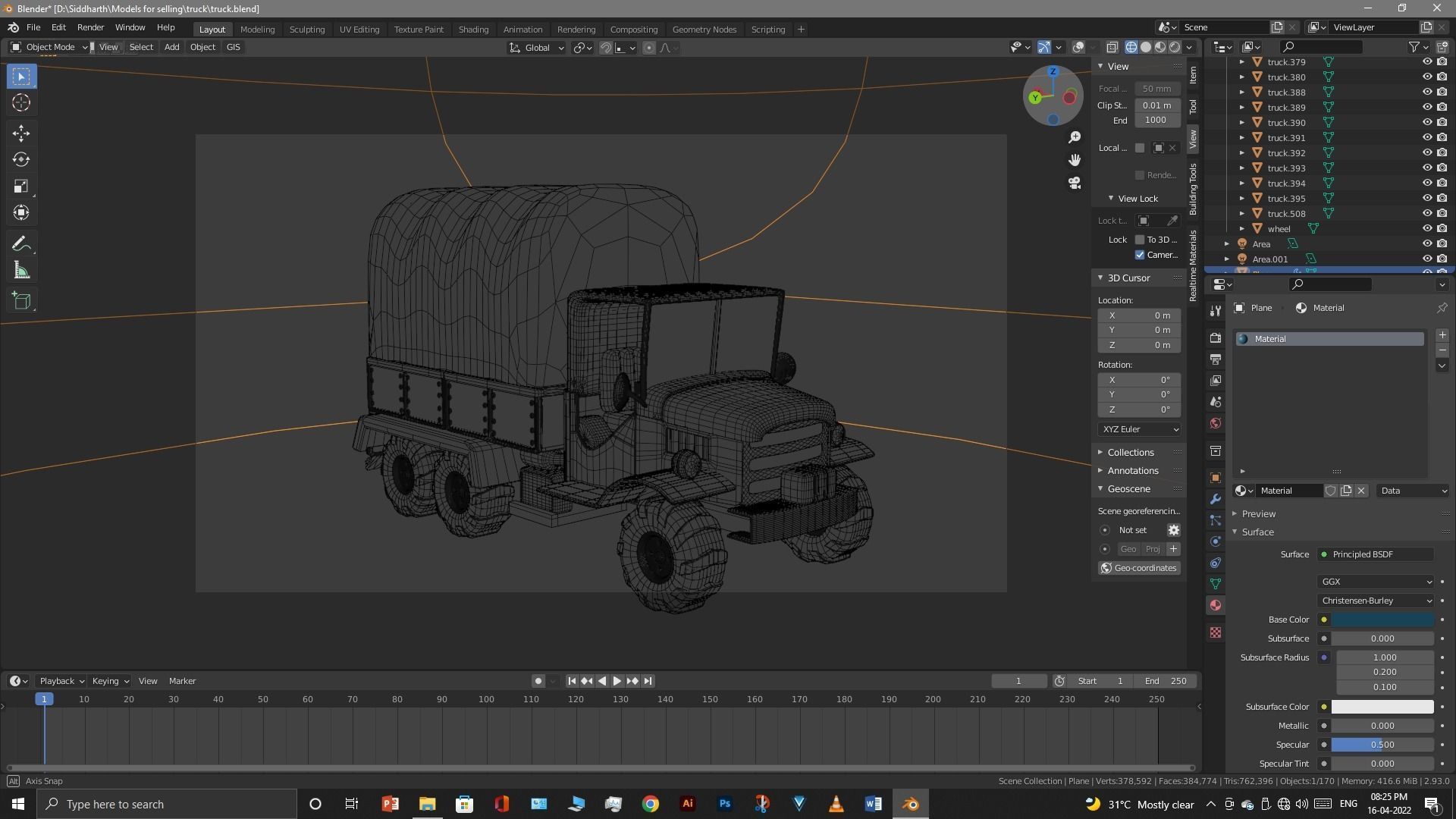Expand truck.388 in the outliner
The width and height of the screenshot is (1456, 819).
(x=1241, y=93)
